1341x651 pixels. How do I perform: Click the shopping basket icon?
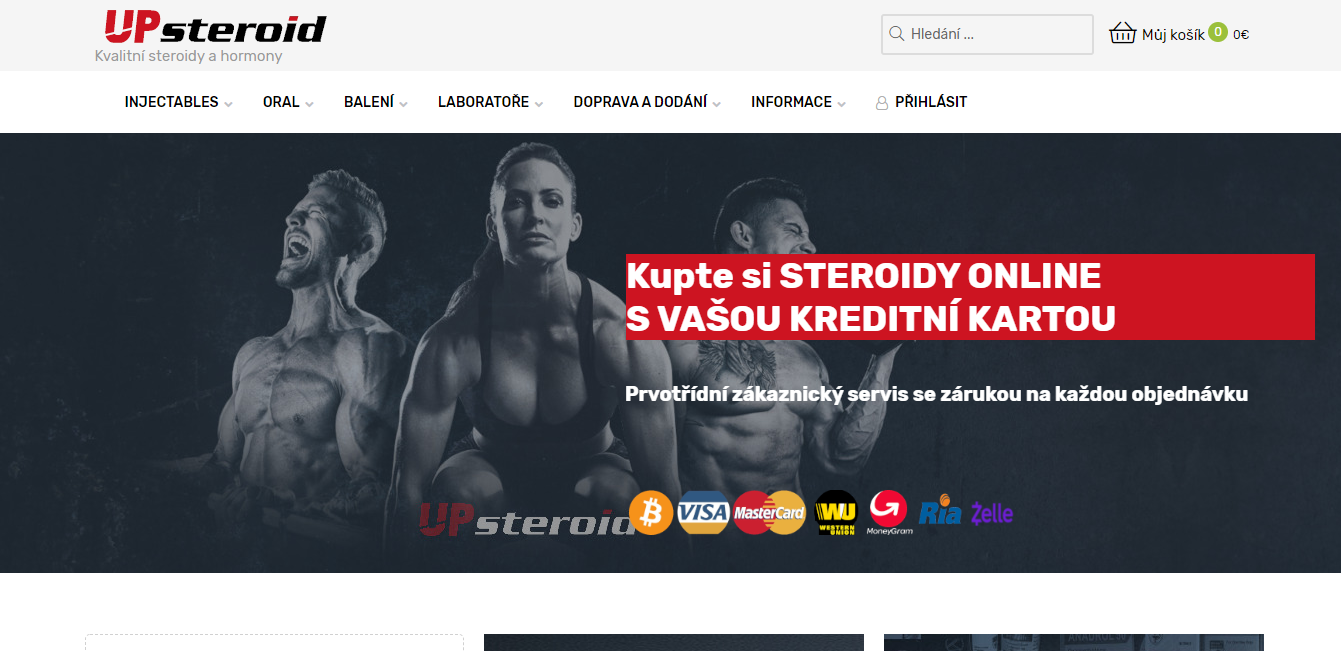pyautogui.click(x=1123, y=34)
